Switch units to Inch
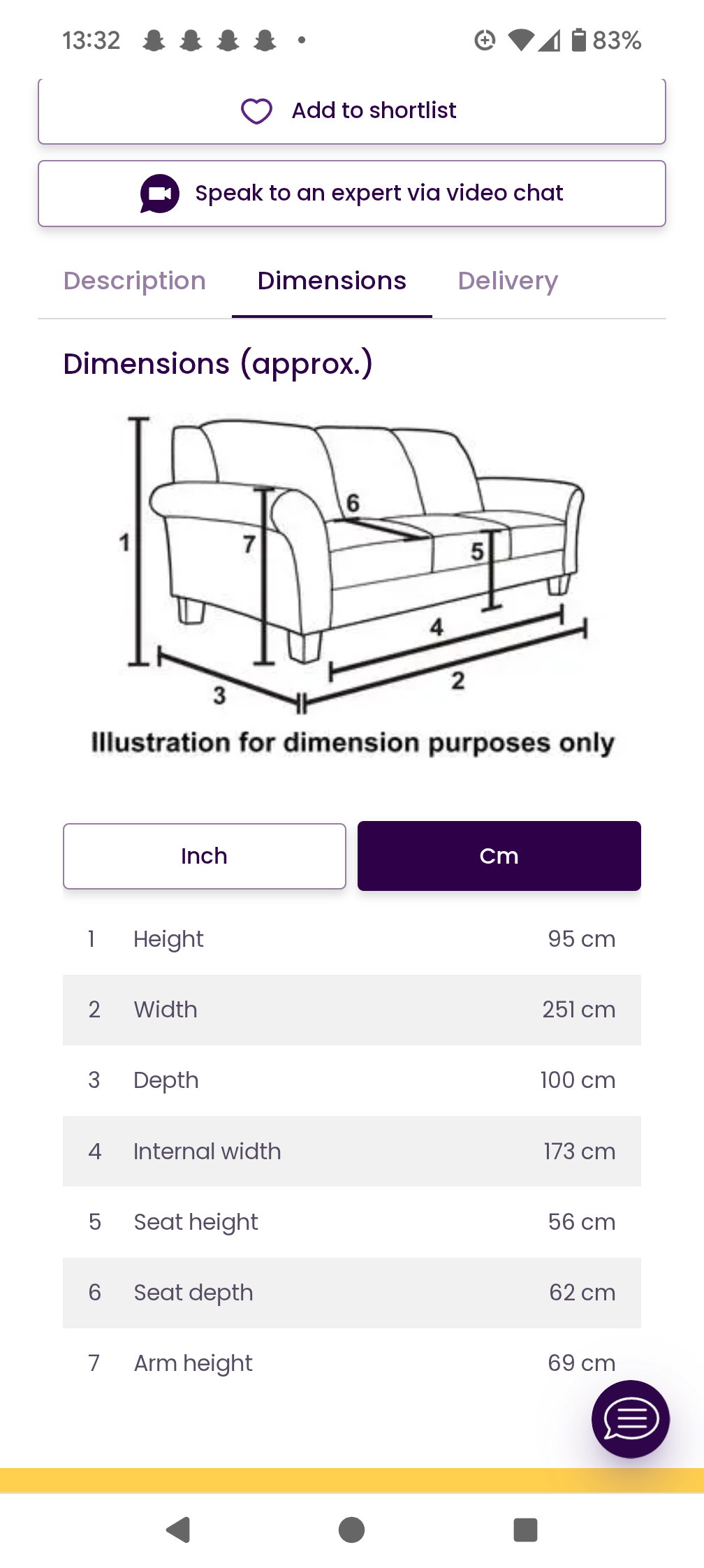Viewport: 704px width, 1568px height. click(x=205, y=856)
